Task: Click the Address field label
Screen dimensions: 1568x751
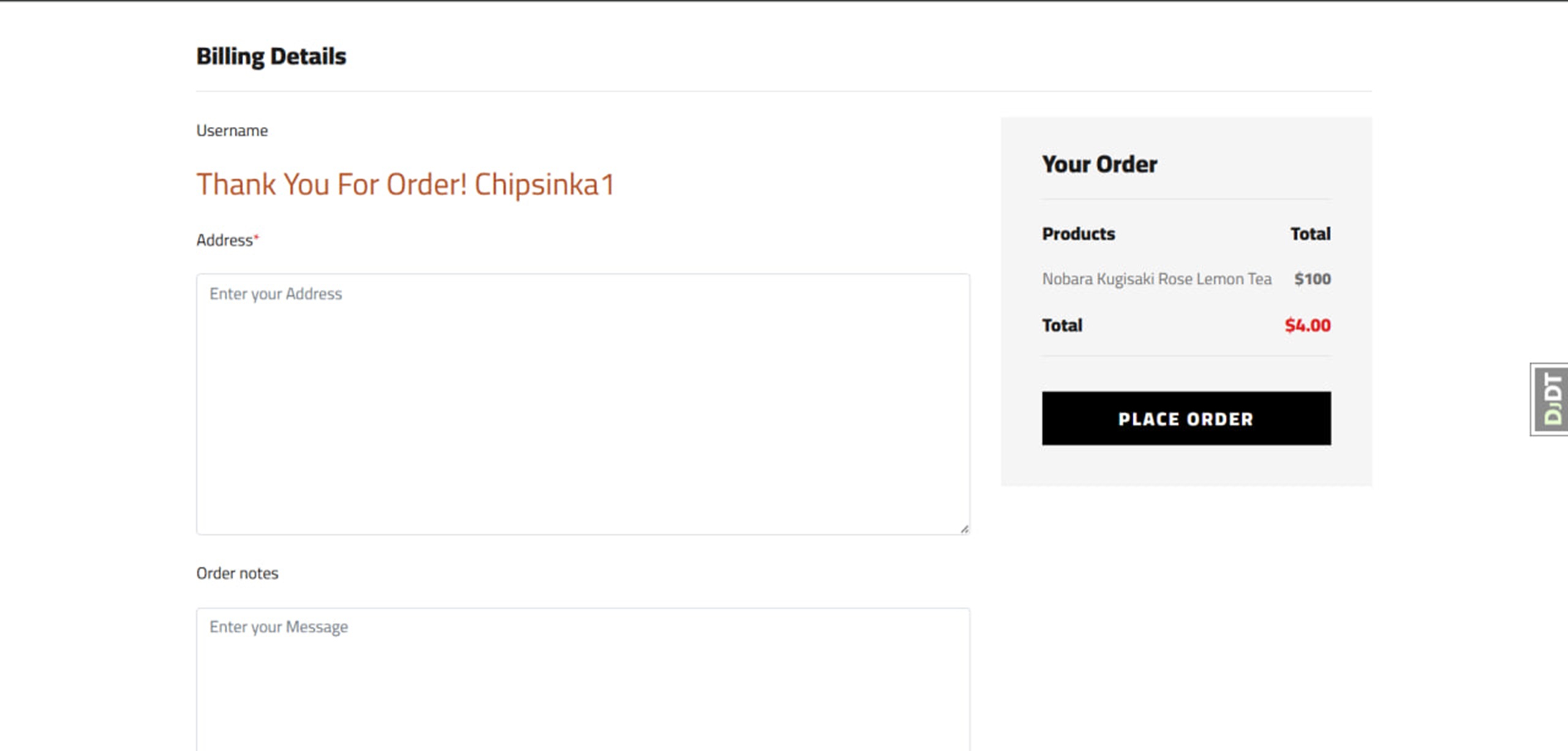Action: point(224,240)
